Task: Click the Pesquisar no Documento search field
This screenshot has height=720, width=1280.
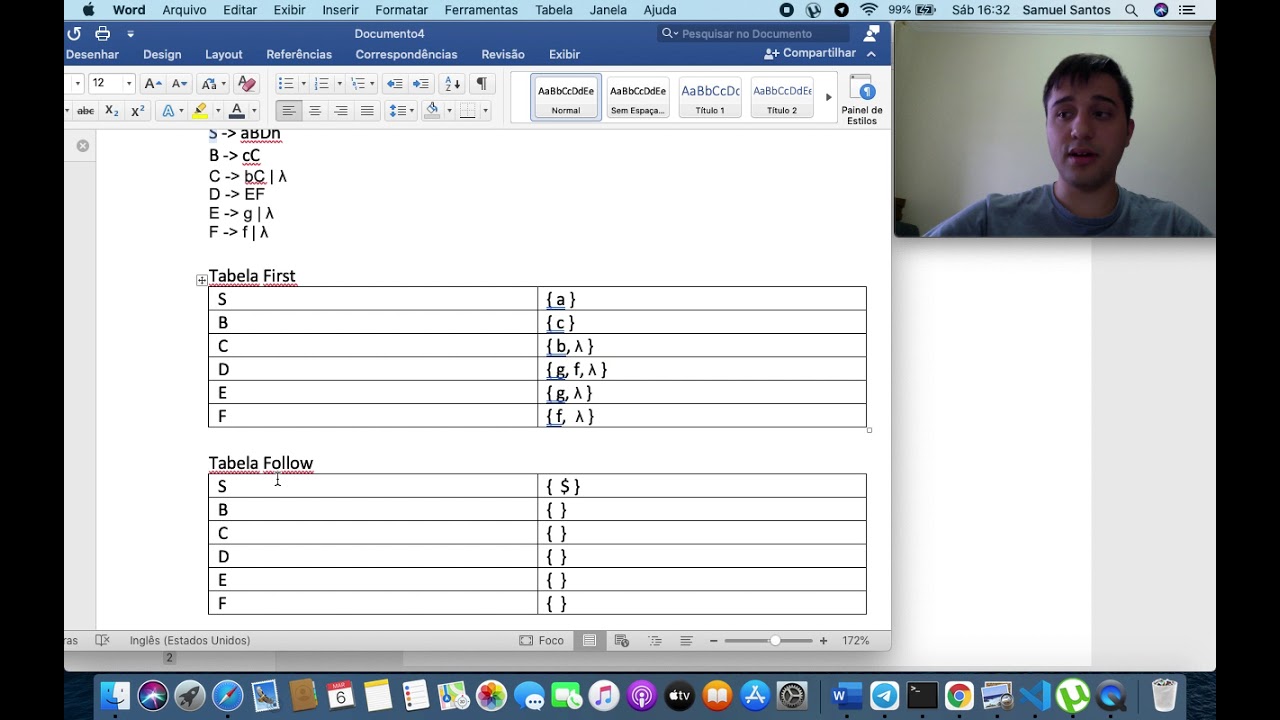Action: [x=754, y=33]
